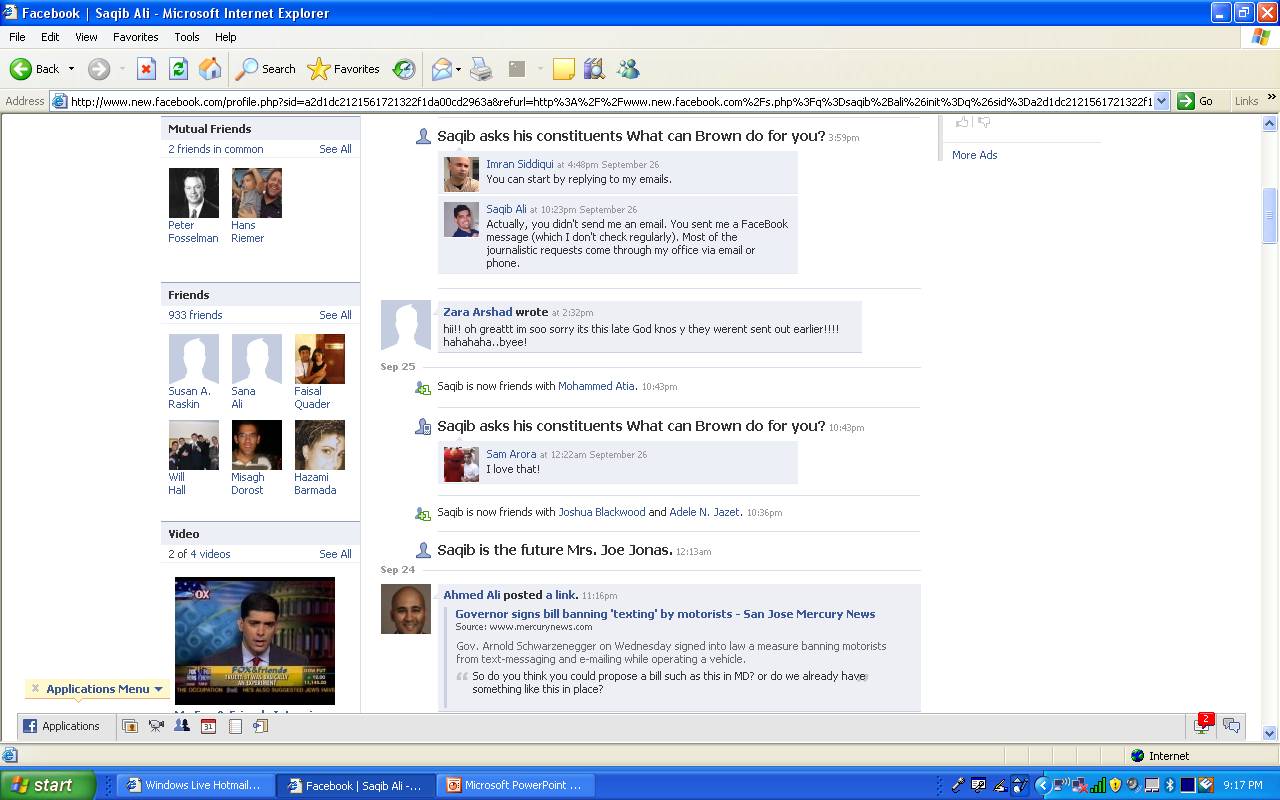1280x800 pixels.
Task: Open the Mail button dropdown arrow
Action: tap(458, 69)
